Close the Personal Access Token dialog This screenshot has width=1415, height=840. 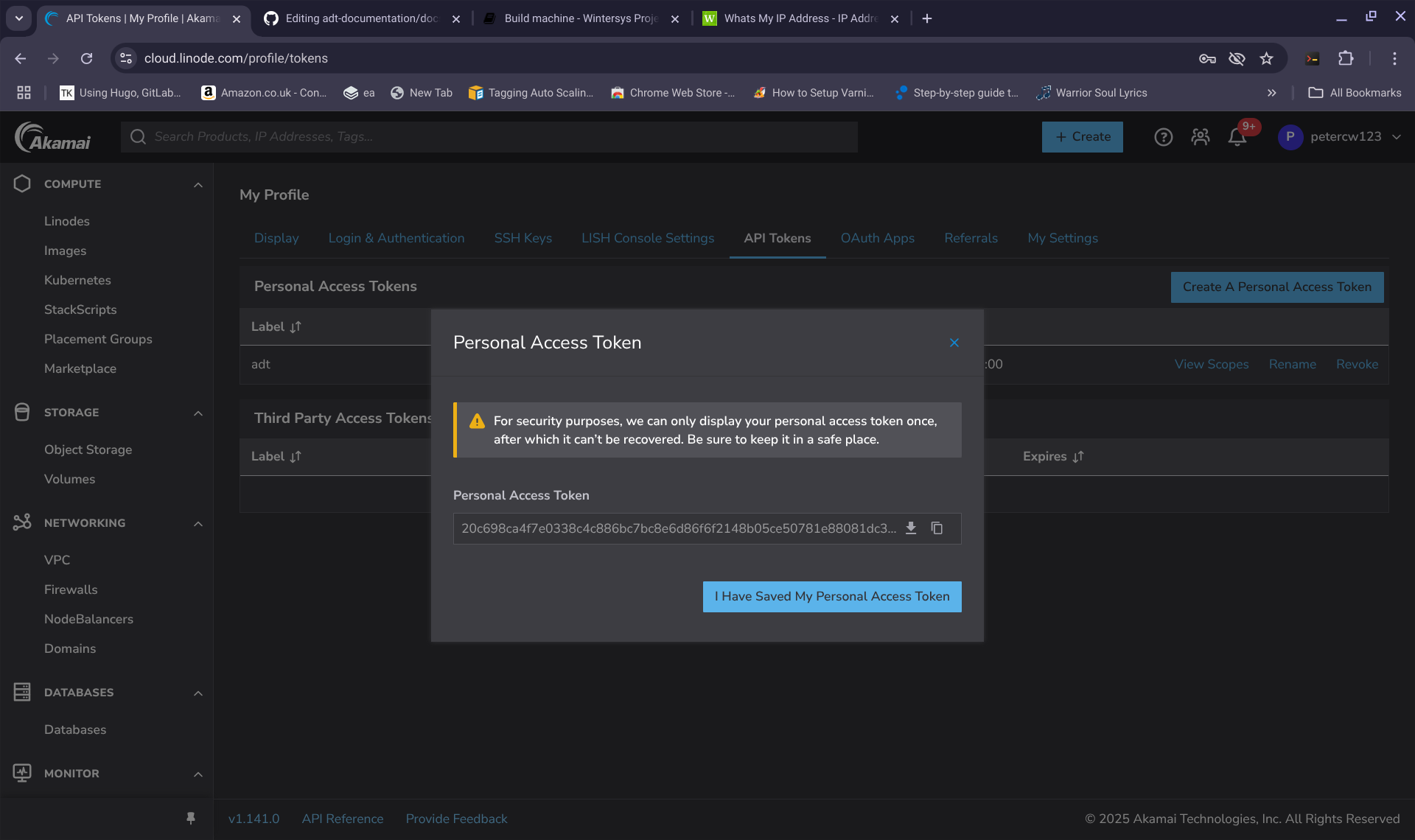click(954, 343)
